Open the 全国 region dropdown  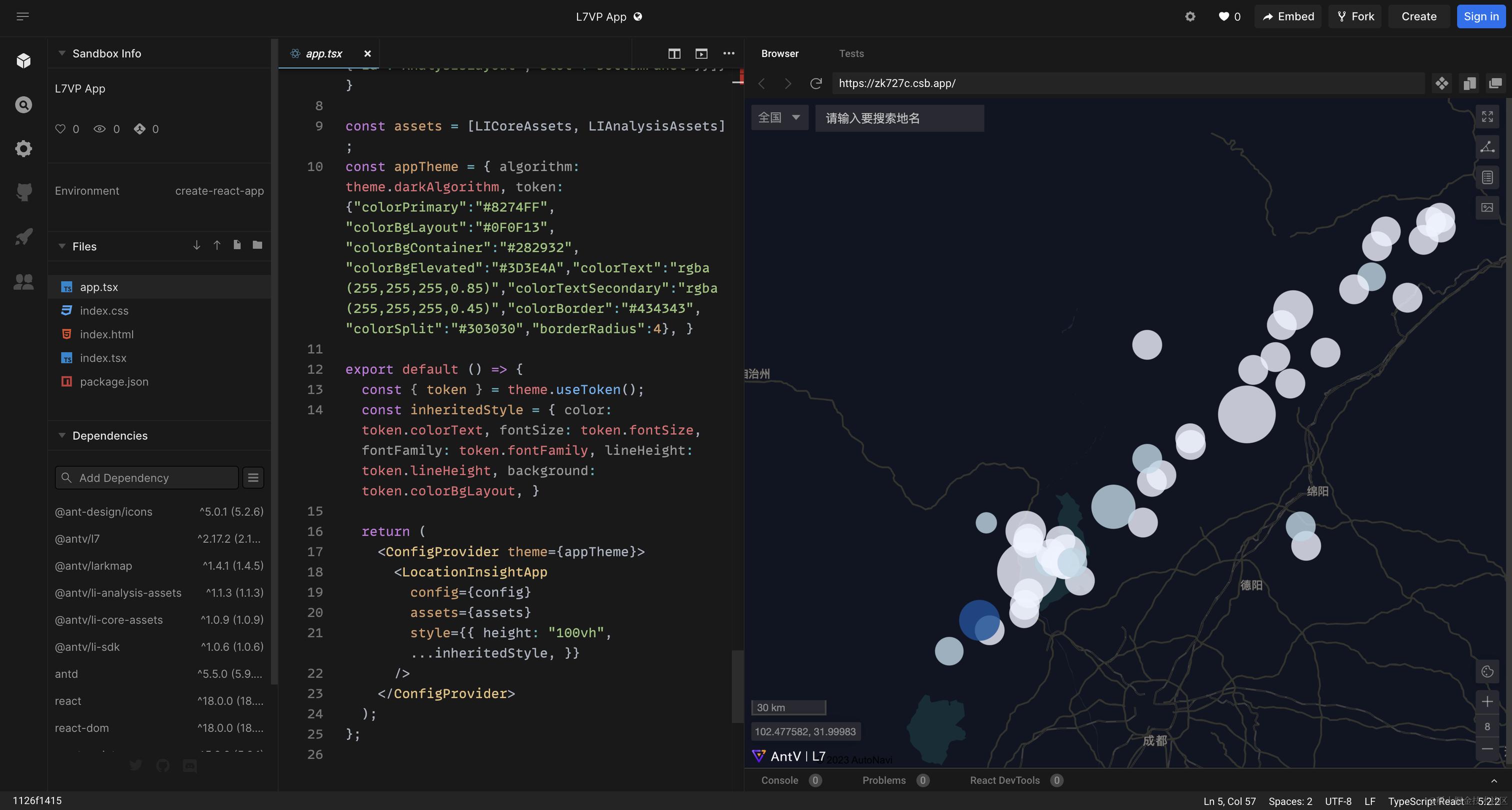779,118
